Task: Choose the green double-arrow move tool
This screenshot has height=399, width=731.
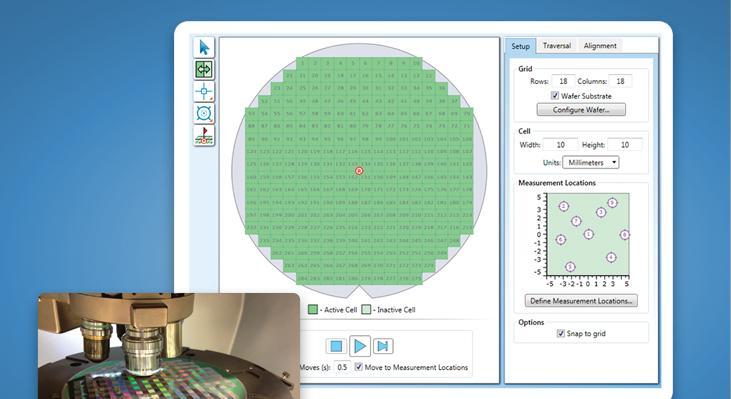Action: 204,70
